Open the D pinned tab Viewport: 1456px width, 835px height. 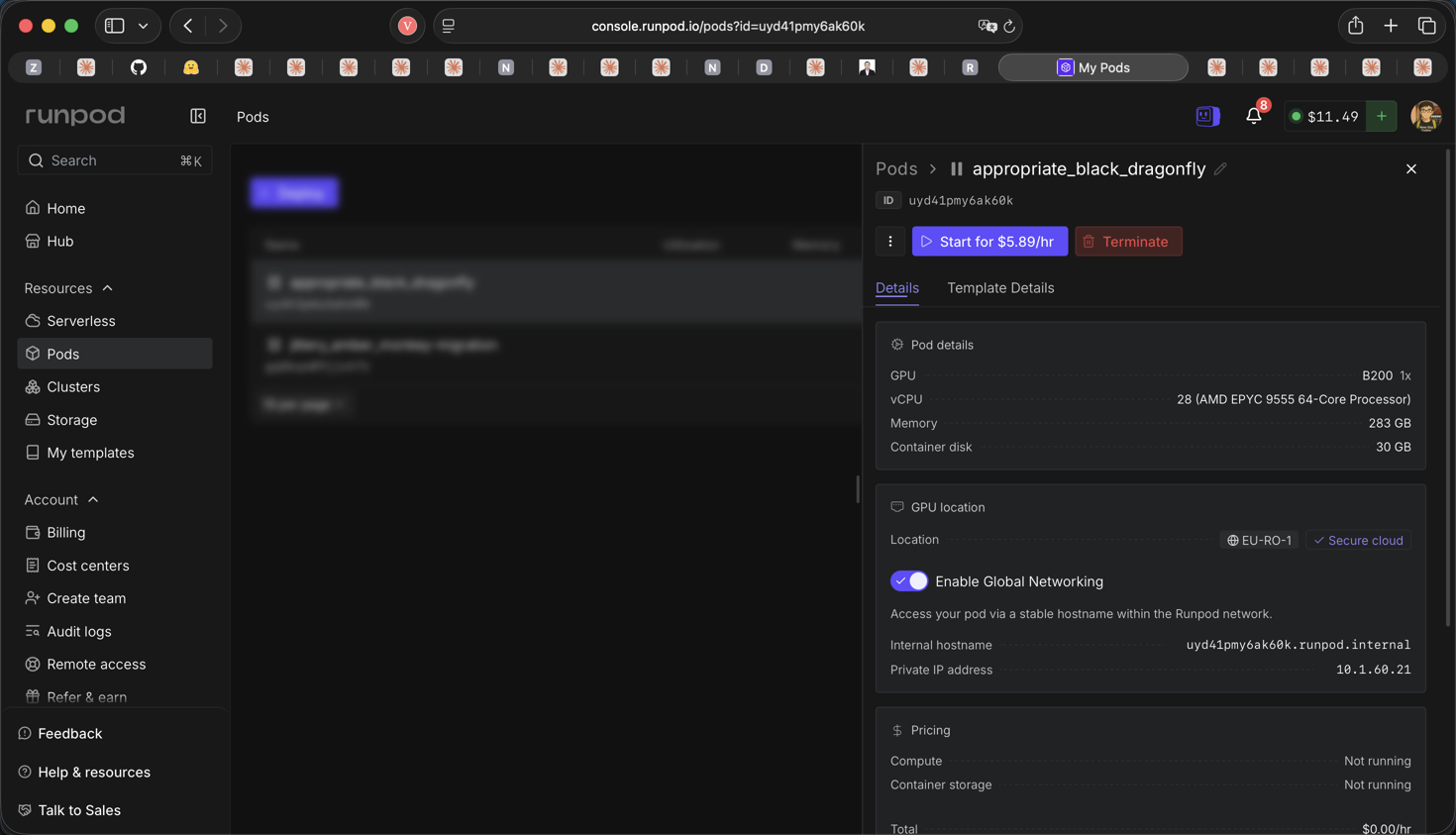pos(764,67)
